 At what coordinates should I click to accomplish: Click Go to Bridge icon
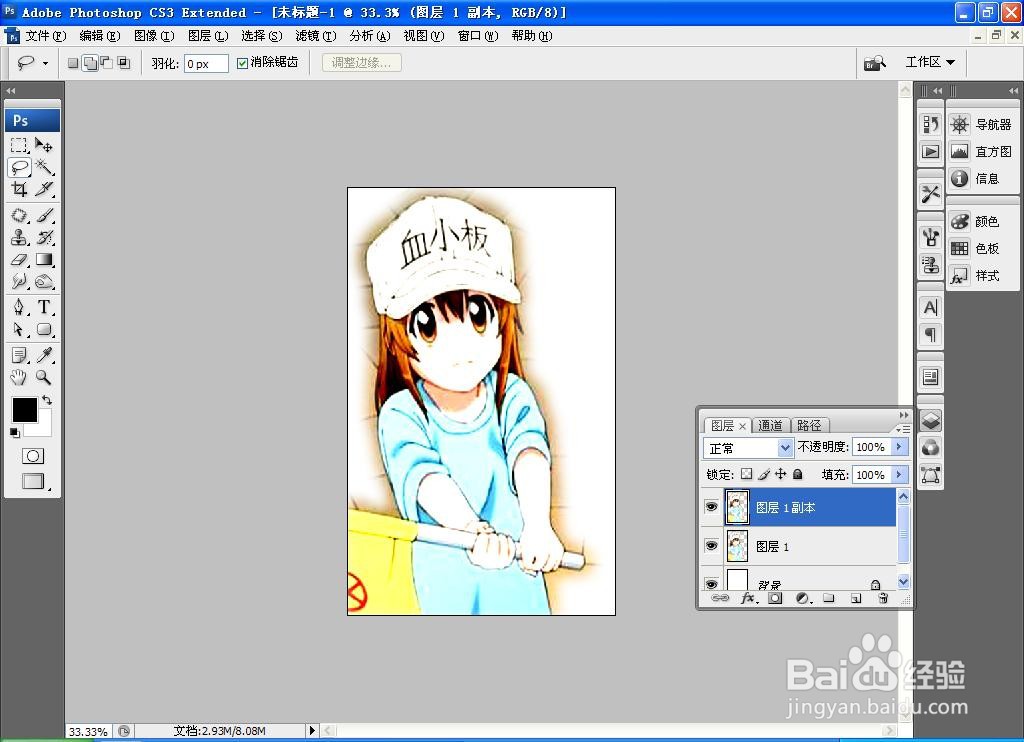(x=874, y=63)
